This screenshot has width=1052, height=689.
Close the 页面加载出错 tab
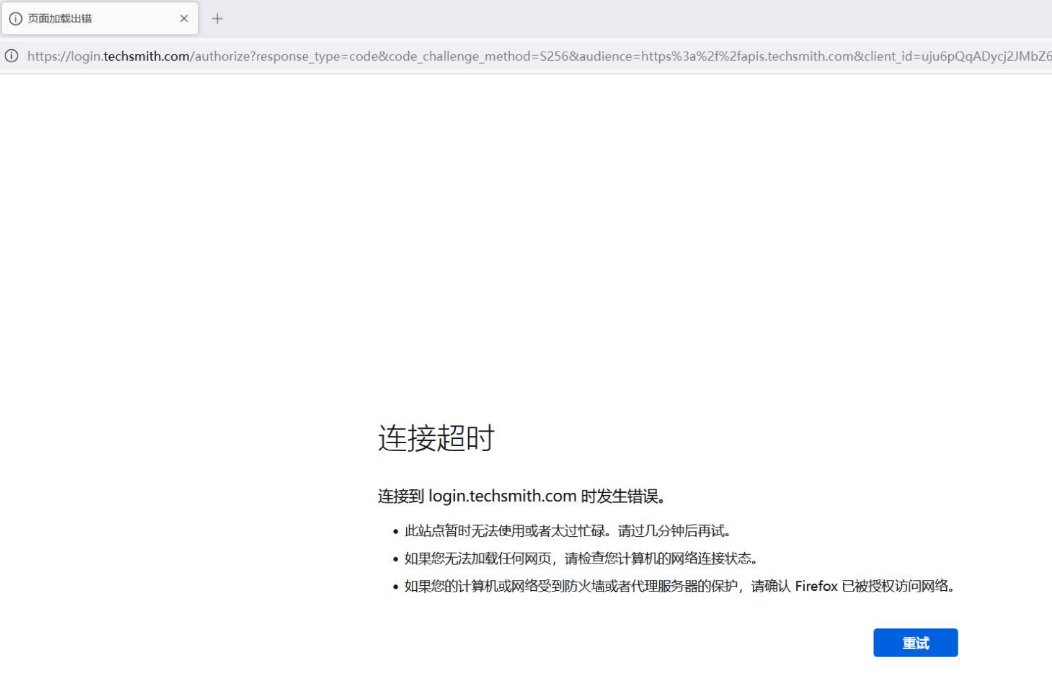[x=183, y=18]
